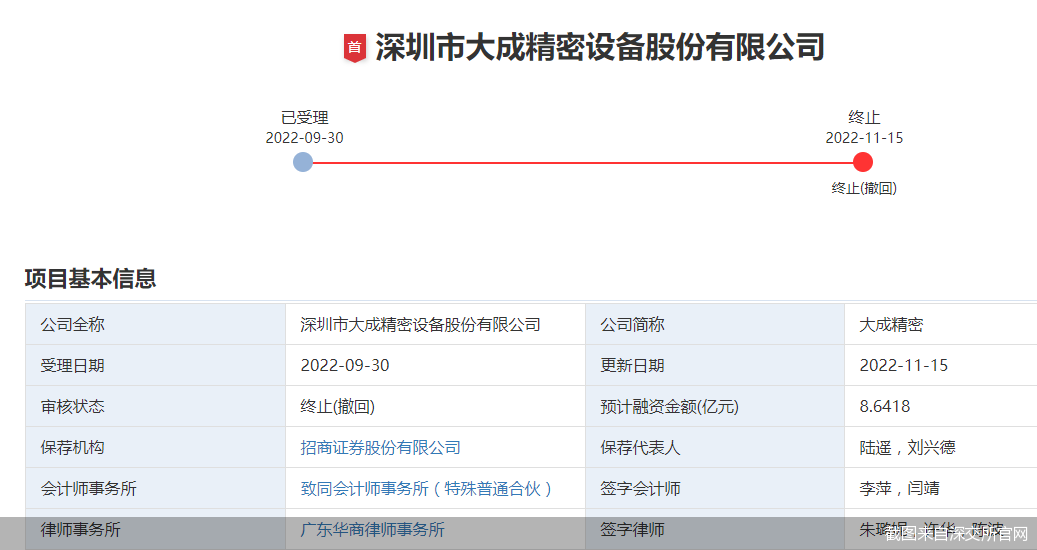The image size is (1037, 550).
Task: Click the company title 深圳市大成精密设备股份有限公司 heading
Action: coord(600,48)
